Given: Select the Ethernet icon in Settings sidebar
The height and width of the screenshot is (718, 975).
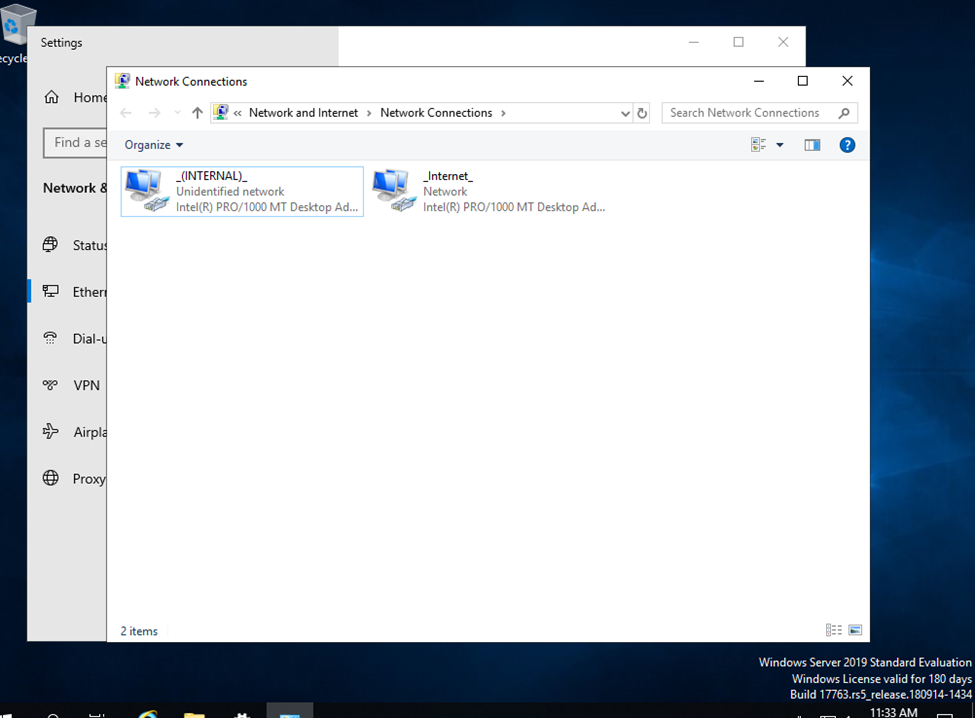Looking at the screenshot, I should click(50, 291).
